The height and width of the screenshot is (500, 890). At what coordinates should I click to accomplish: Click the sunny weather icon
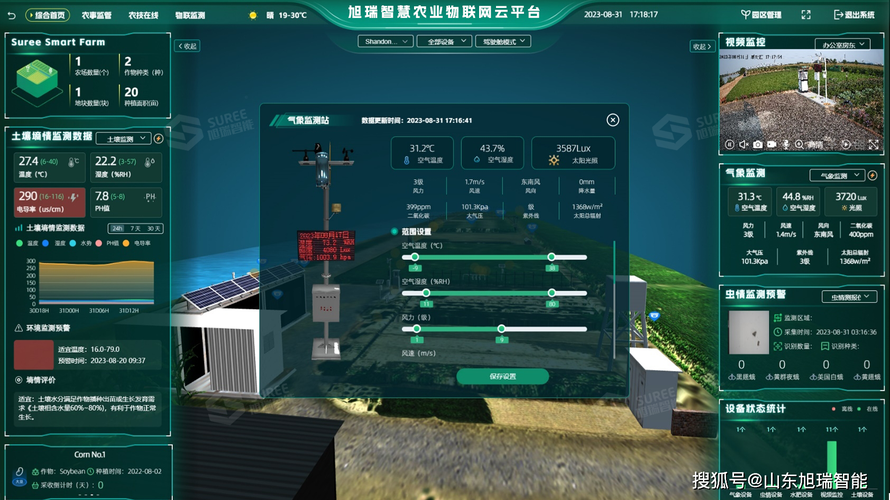253,15
